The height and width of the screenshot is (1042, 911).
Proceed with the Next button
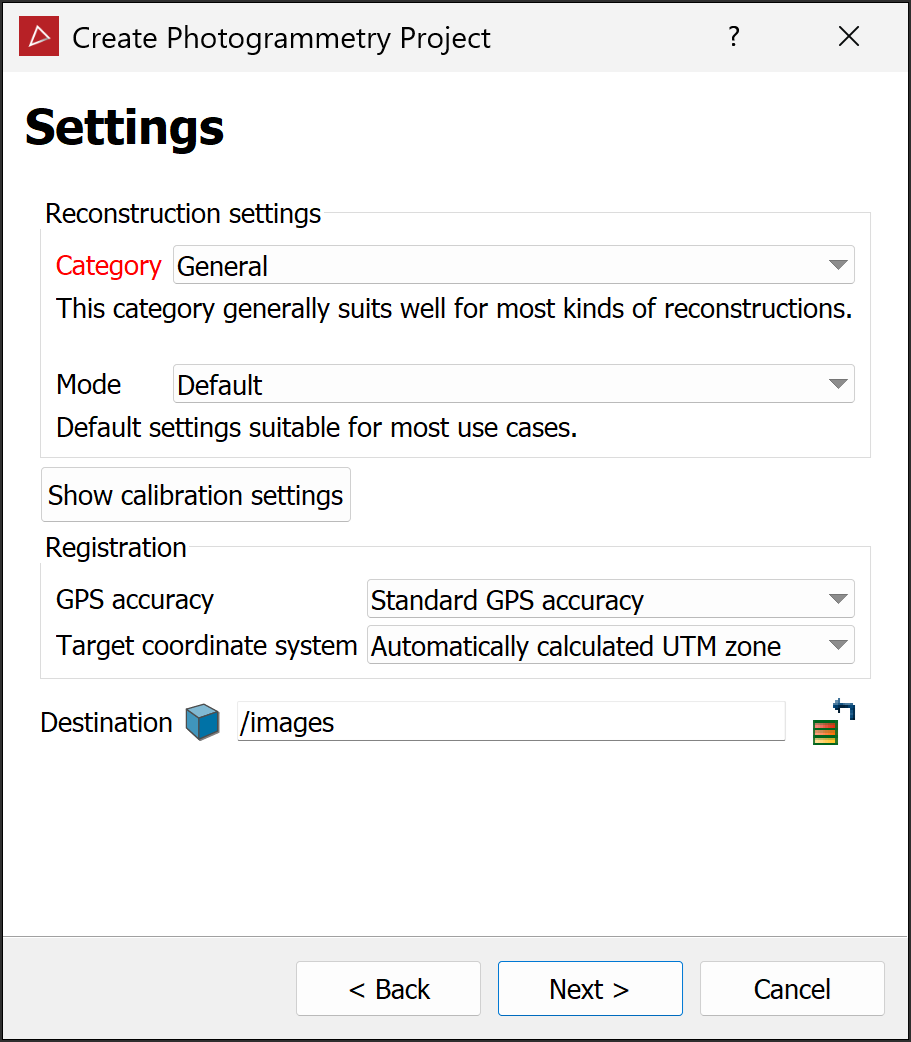590,989
